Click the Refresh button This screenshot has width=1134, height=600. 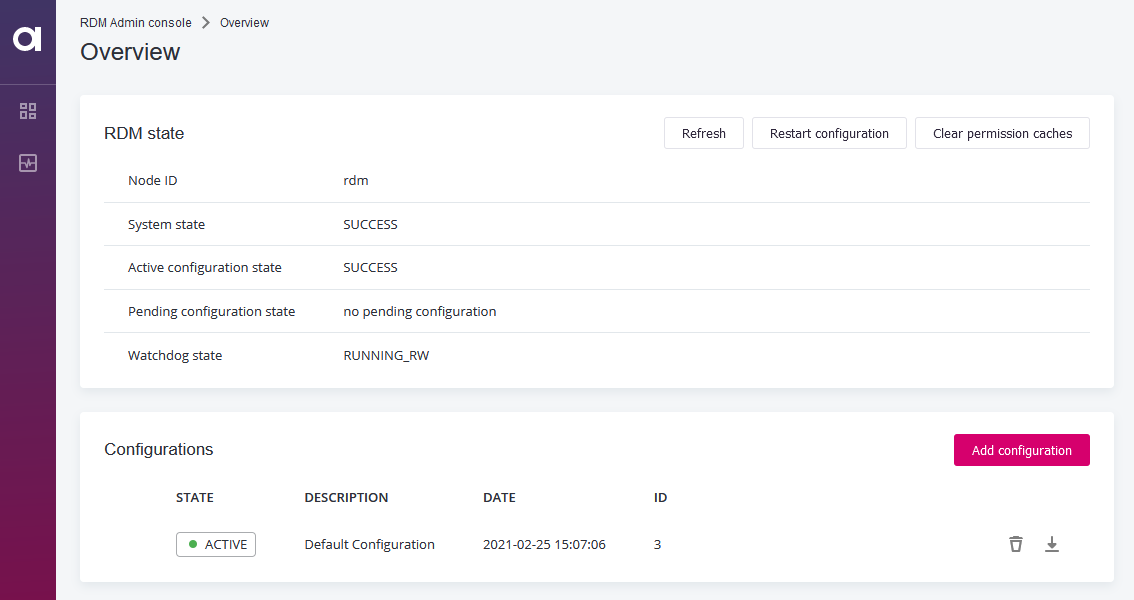tap(703, 132)
